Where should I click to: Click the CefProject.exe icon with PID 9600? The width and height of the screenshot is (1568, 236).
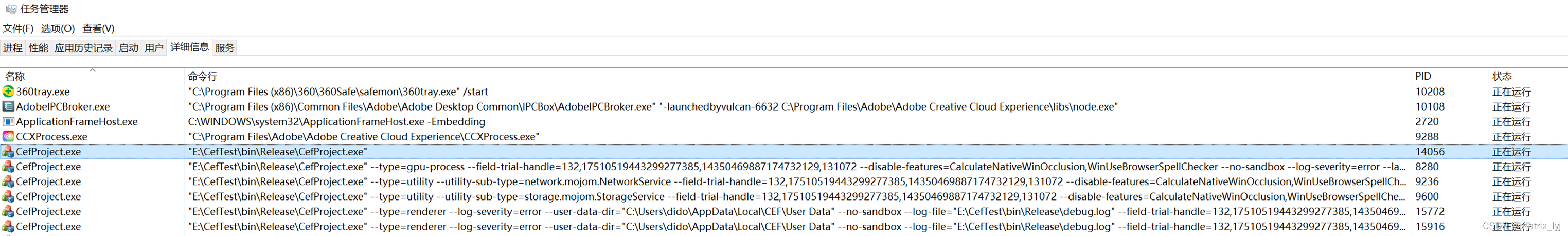pos(8,196)
